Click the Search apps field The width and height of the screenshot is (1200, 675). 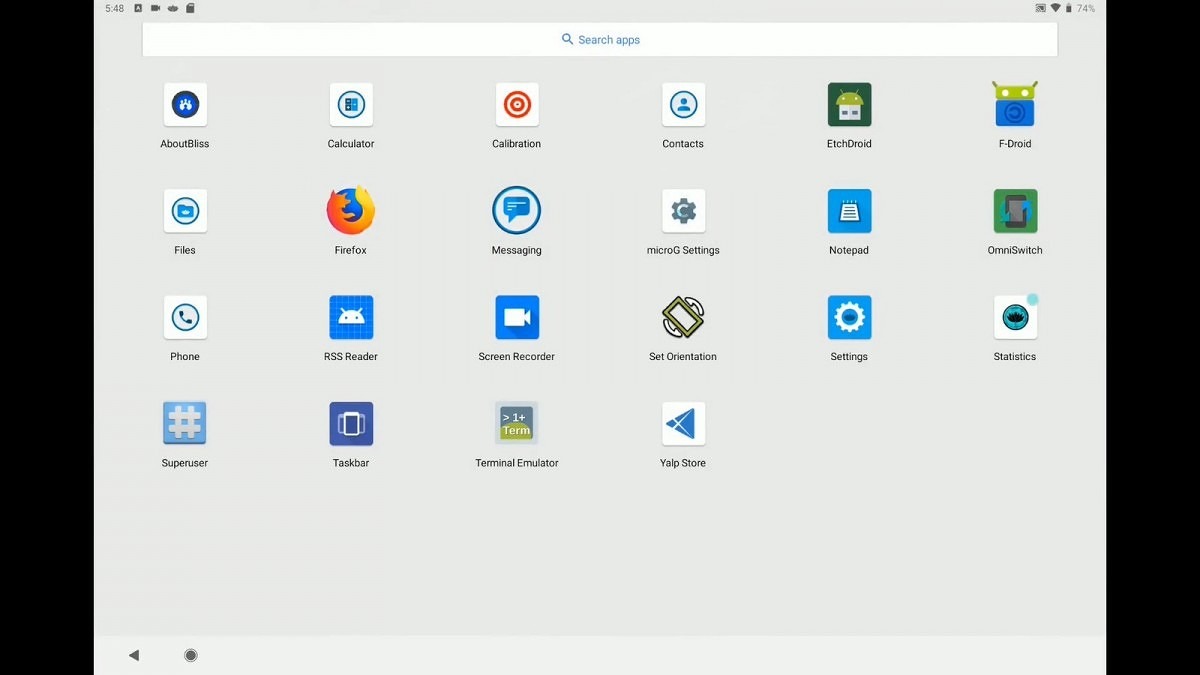click(600, 39)
